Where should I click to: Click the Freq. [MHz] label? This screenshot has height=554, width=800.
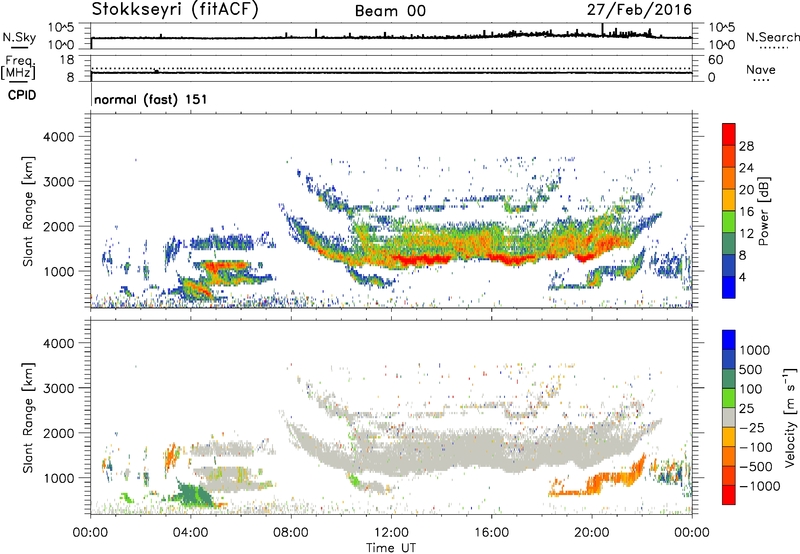tap(19, 68)
